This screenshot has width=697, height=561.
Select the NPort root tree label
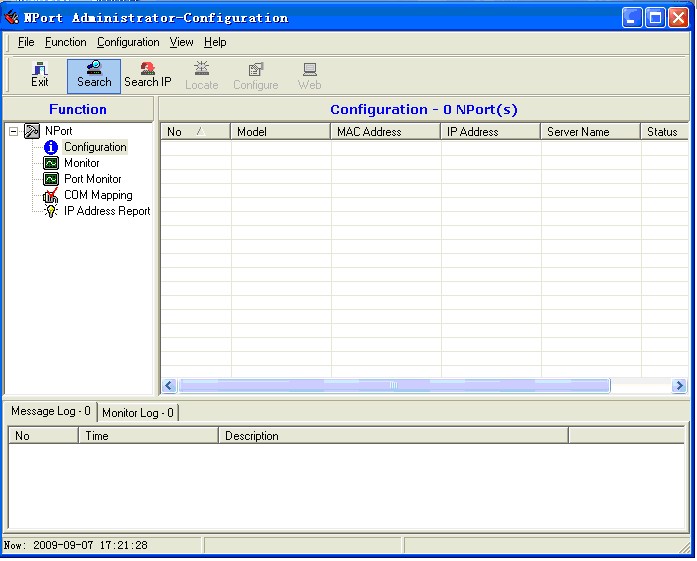click(x=58, y=131)
